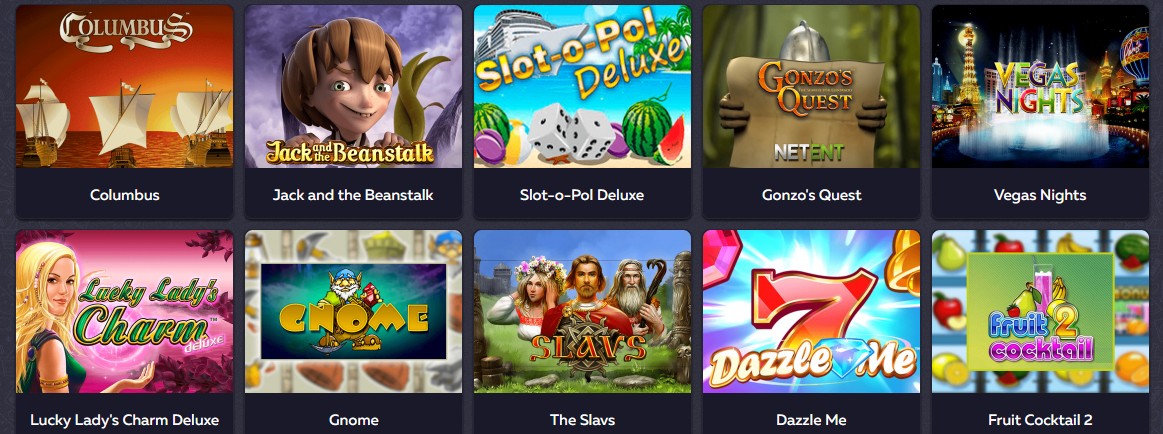Click the Gnome caption text
The width and height of the screenshot is (1163, 434).
[353, 420]
